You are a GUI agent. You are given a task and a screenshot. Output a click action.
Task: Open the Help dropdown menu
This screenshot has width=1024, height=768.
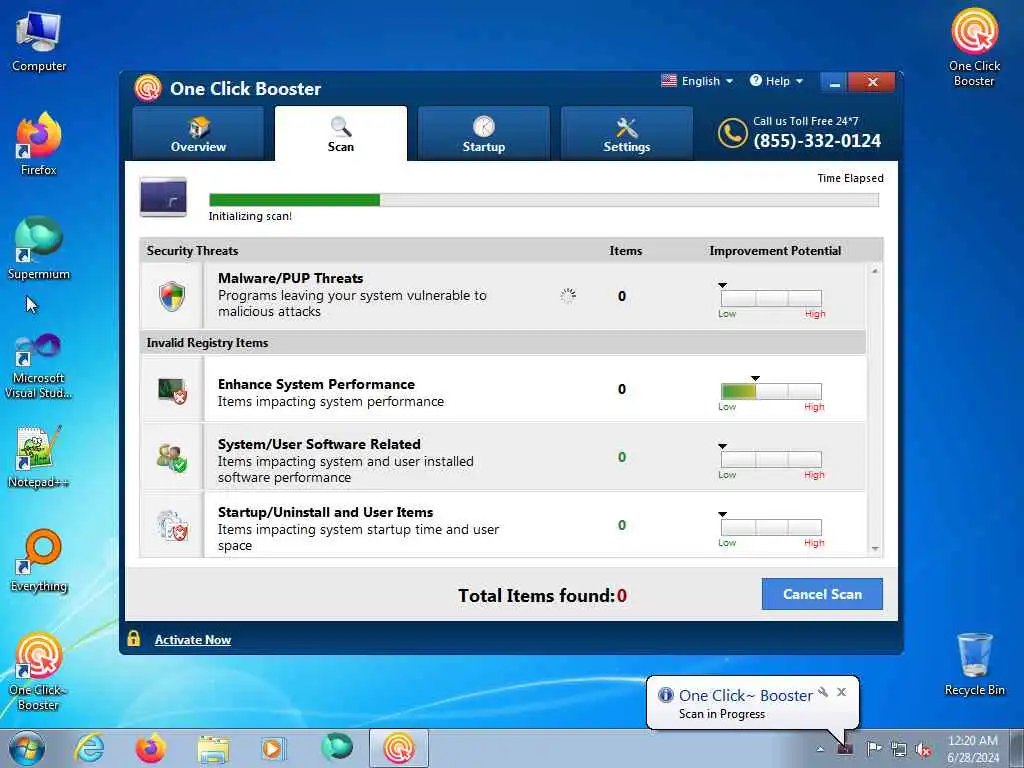tap(776, 81)
